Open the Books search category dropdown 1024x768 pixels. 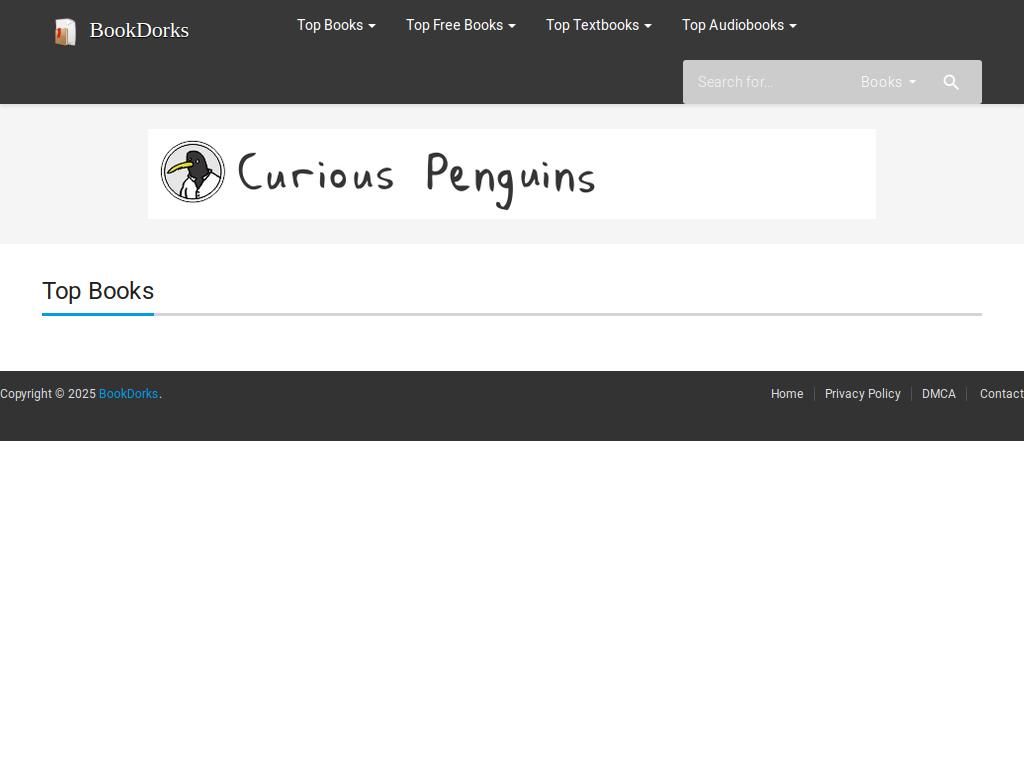point(888,82)
